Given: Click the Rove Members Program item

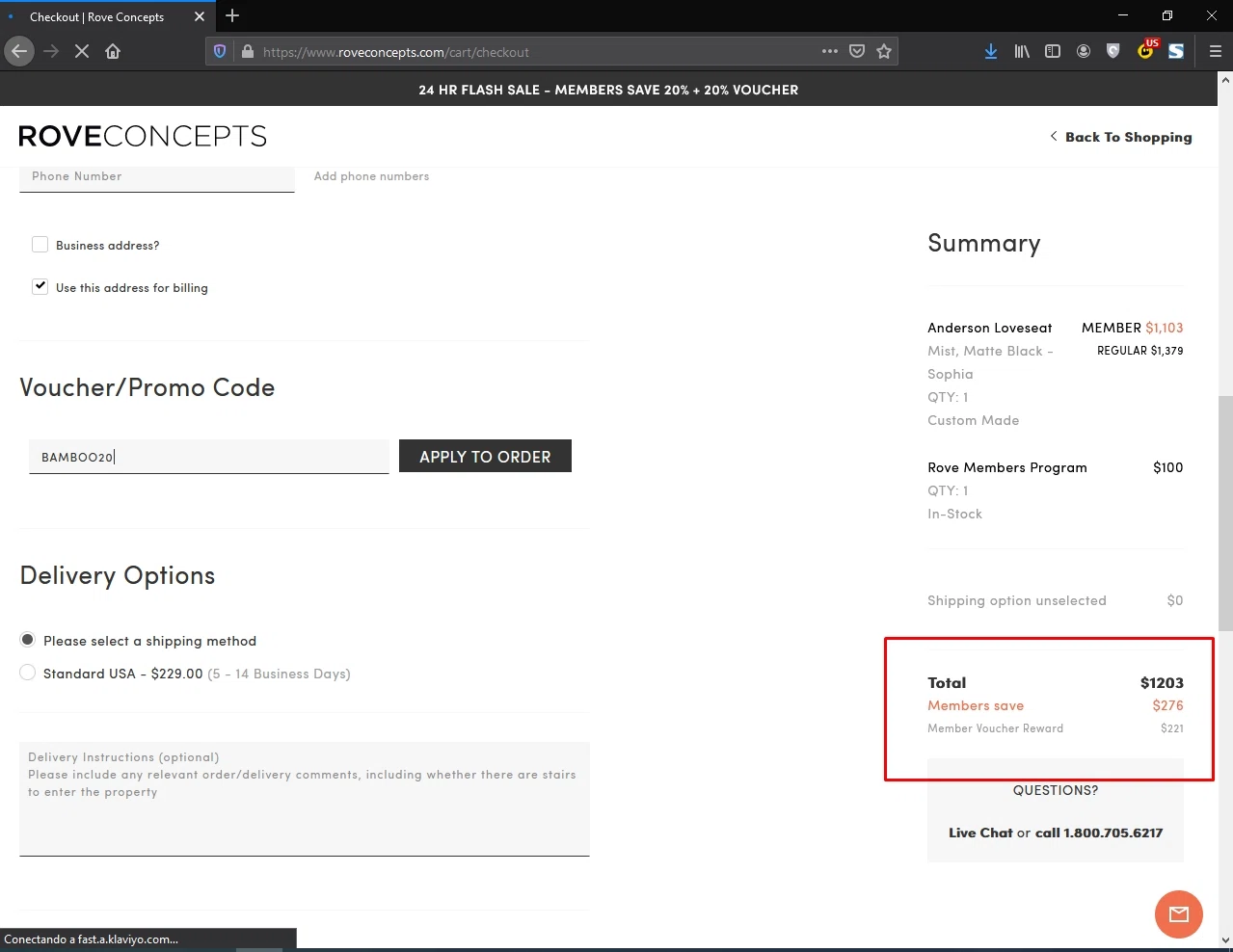Looking at the screenshot, I should pos(1007,467).
